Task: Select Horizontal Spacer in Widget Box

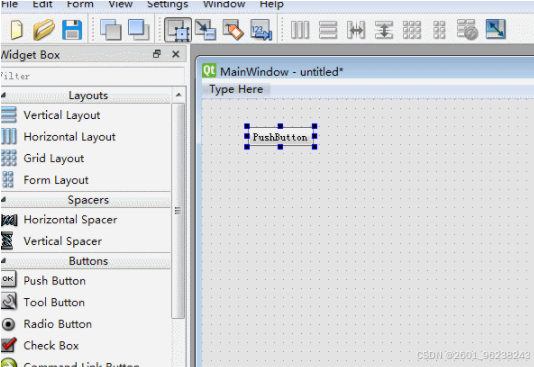Action: pos(85,220)
